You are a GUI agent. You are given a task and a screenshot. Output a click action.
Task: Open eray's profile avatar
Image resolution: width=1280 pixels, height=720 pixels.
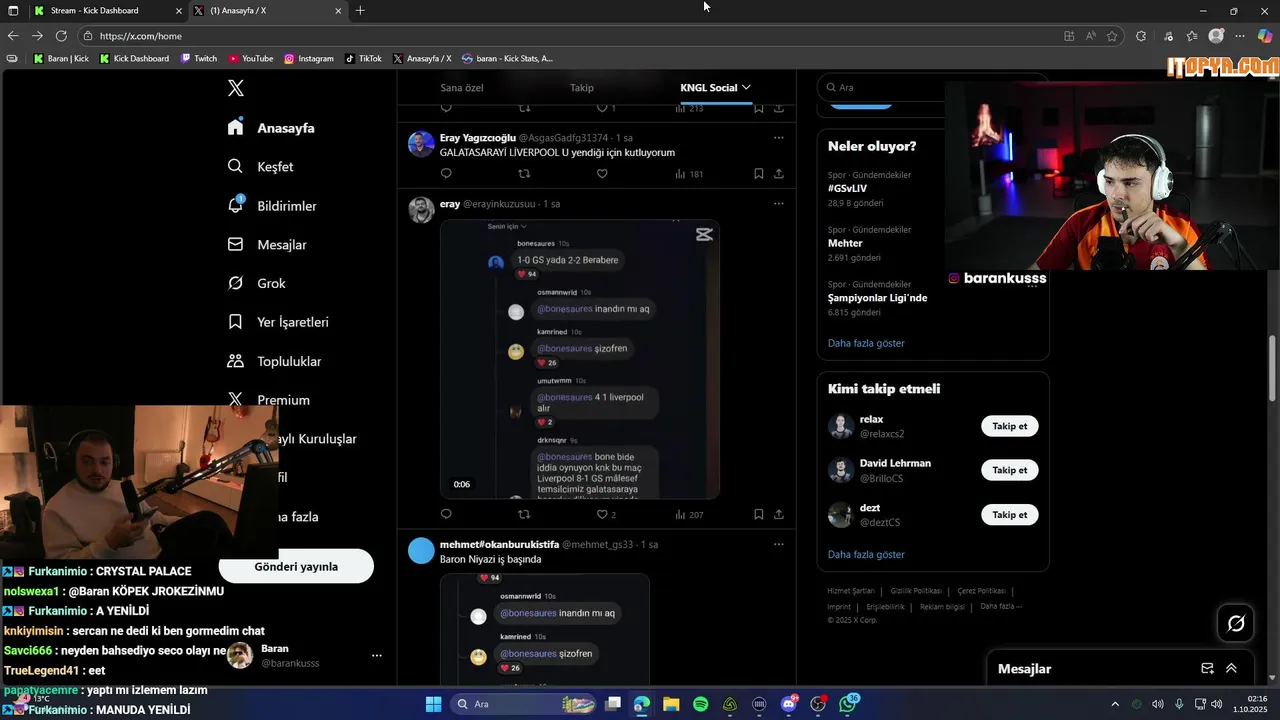[x=421, y=210]
